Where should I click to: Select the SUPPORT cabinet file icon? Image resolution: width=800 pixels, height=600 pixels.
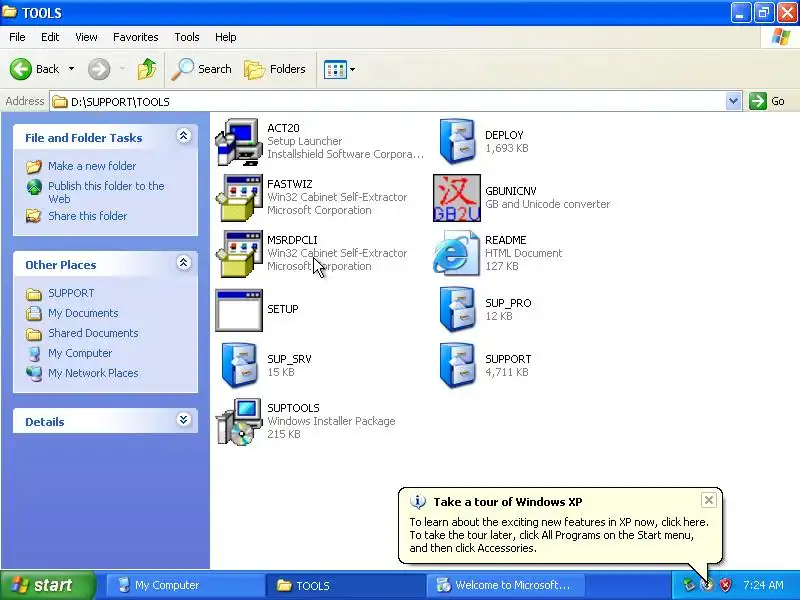[x=457, y=366]
